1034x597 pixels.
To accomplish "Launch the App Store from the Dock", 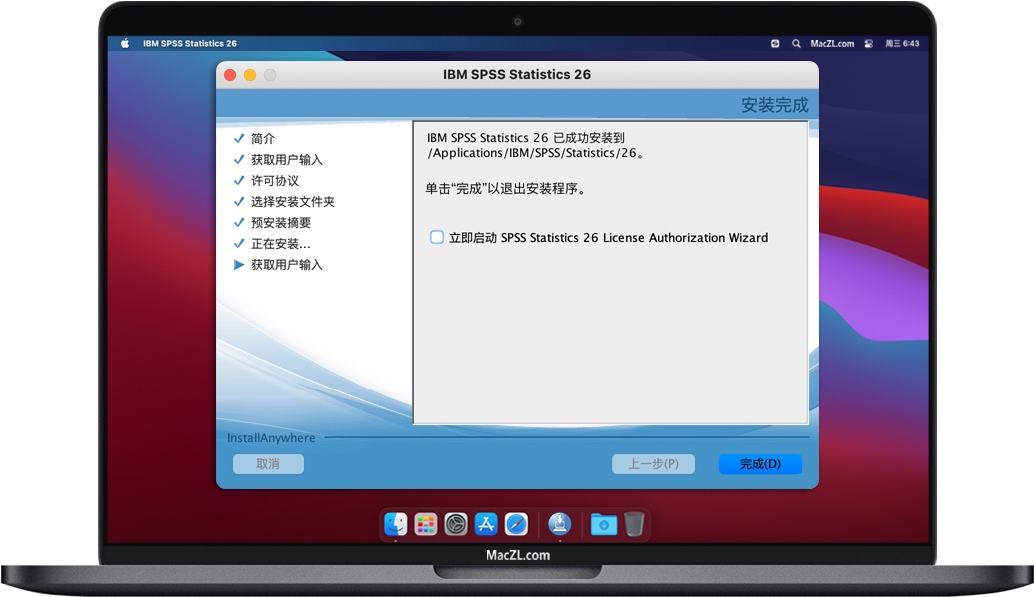I will (485, 523).
